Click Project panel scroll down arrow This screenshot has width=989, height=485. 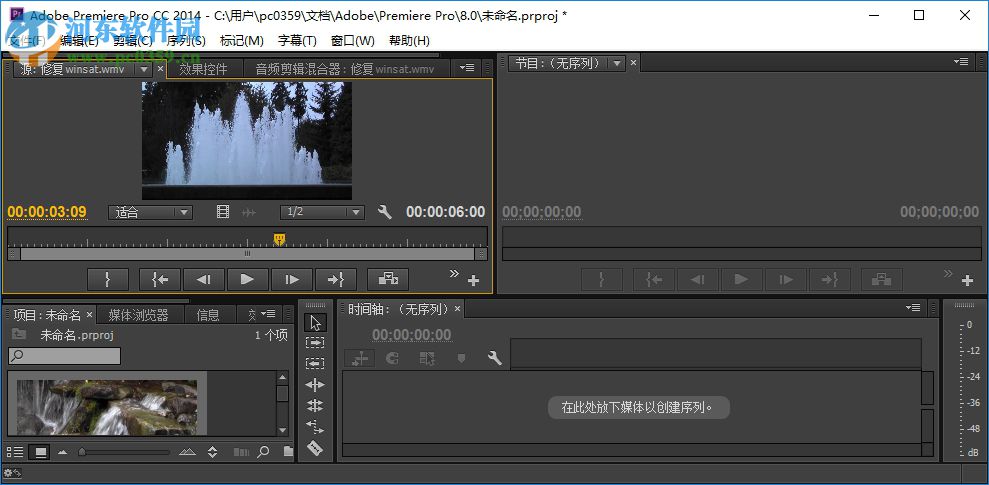point(282,430)
